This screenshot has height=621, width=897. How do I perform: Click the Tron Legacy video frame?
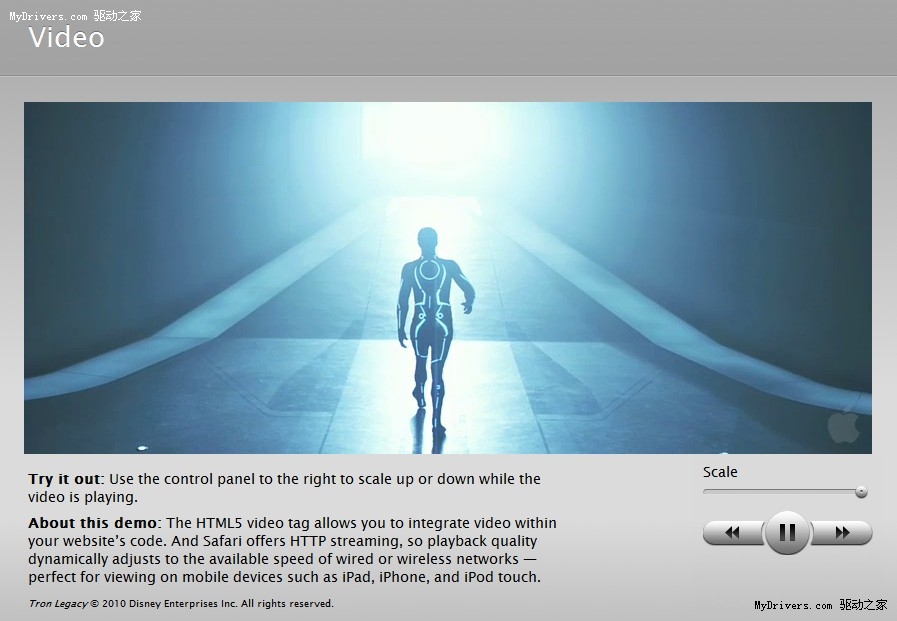point(448,278)
